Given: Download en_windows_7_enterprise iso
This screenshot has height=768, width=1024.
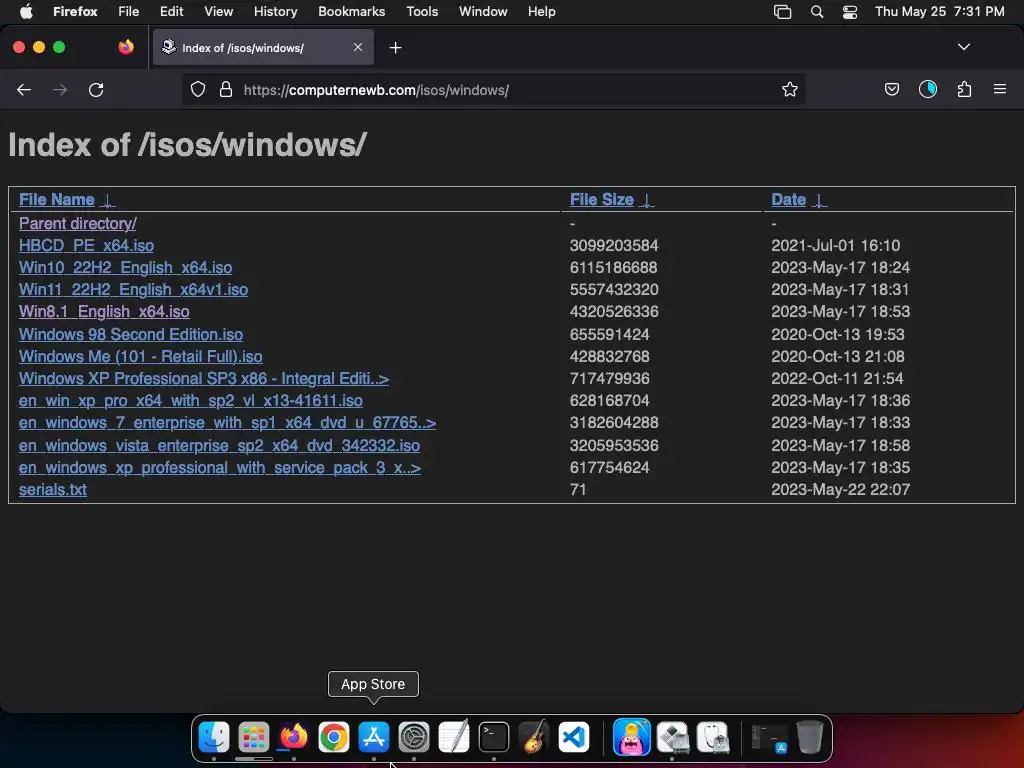Looking at the screenshot, I should pos(227,423).
